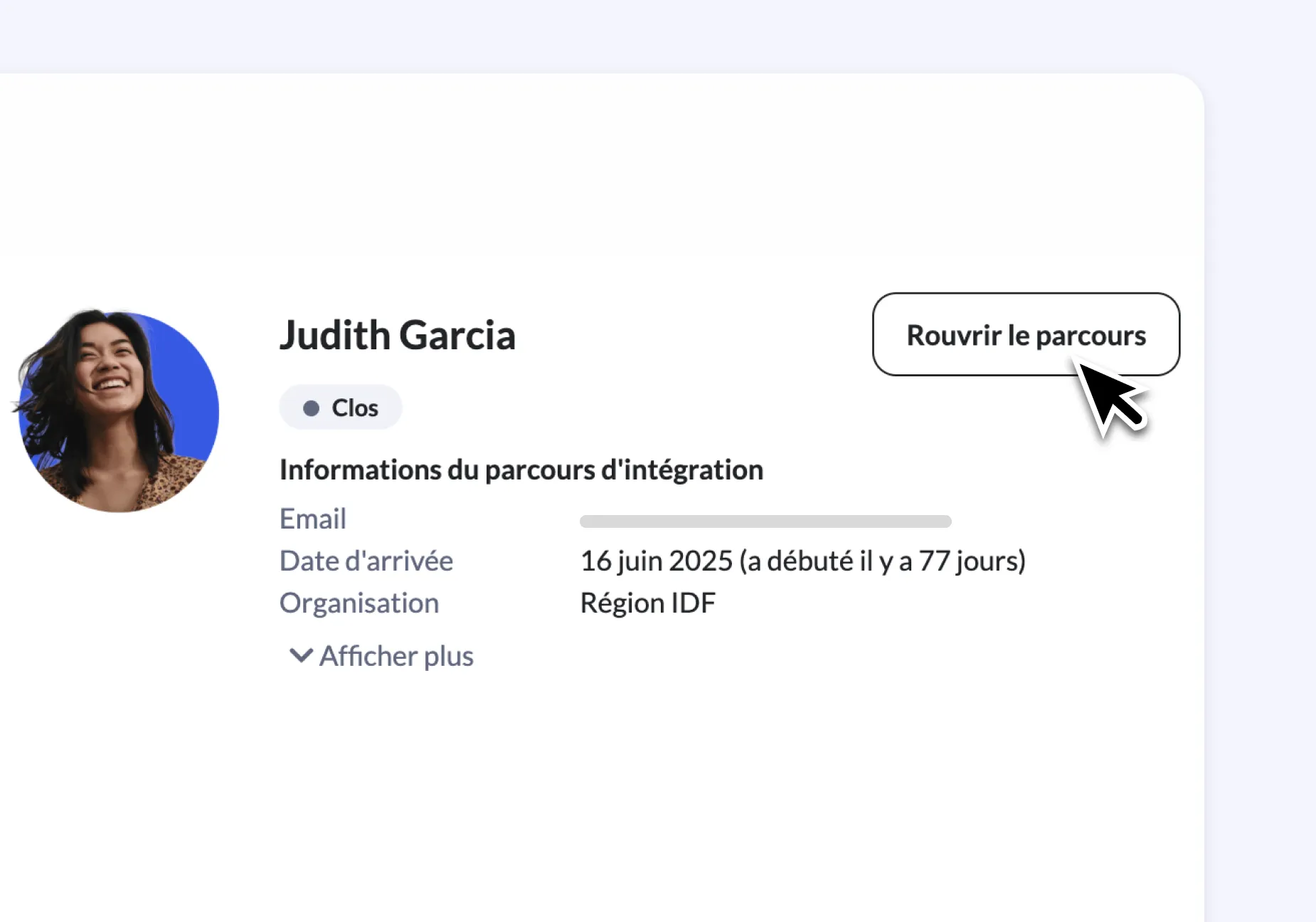Click the Informations du parcours d'intégration heading

pyautogui.click(x=521, y=470)
